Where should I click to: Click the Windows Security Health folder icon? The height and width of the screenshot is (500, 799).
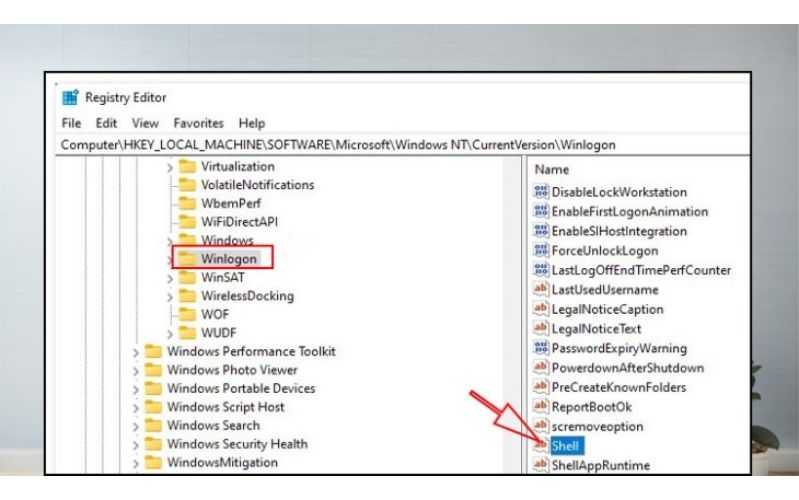[x=153, y=444]
